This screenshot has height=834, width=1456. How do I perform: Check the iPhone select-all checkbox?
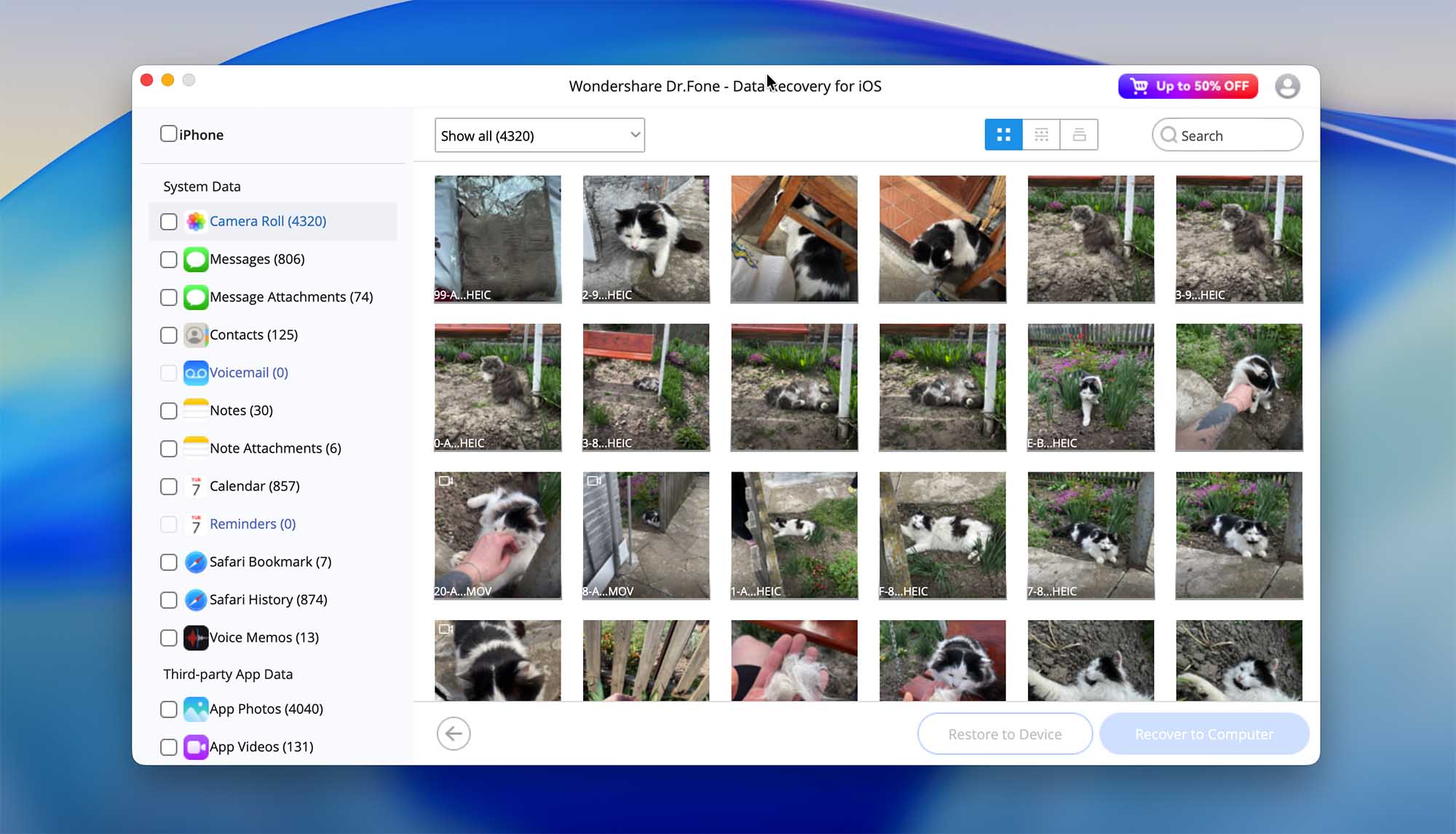168,134
